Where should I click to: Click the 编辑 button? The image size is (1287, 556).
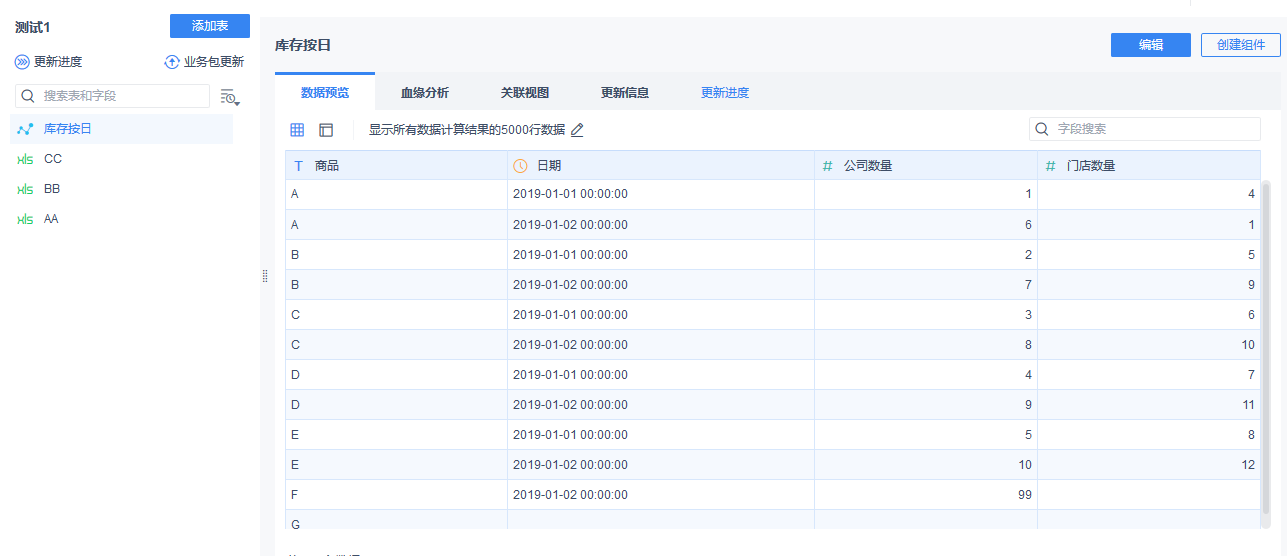click(x=1151, y=45)
